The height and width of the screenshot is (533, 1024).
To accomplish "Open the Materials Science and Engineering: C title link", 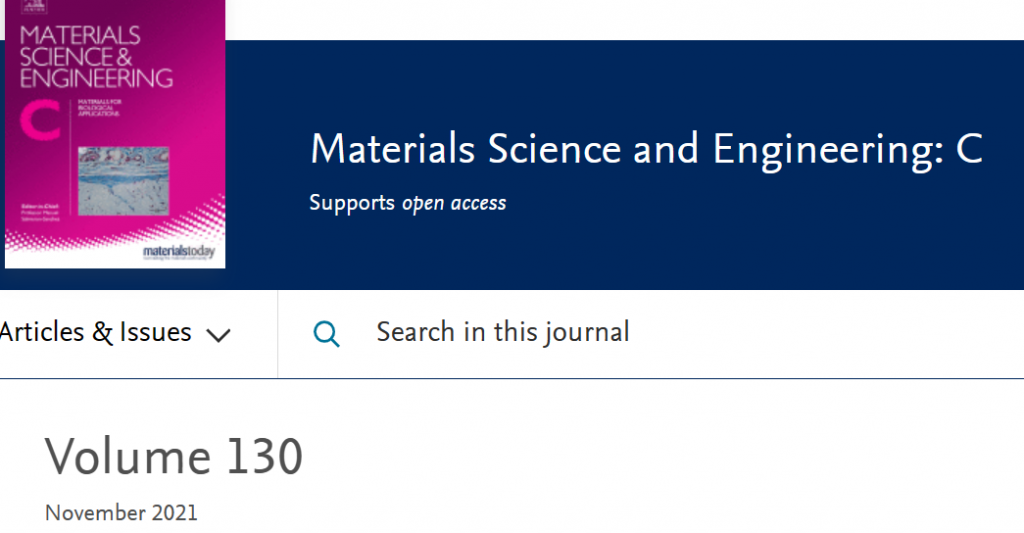I will (x=646, y=150).
